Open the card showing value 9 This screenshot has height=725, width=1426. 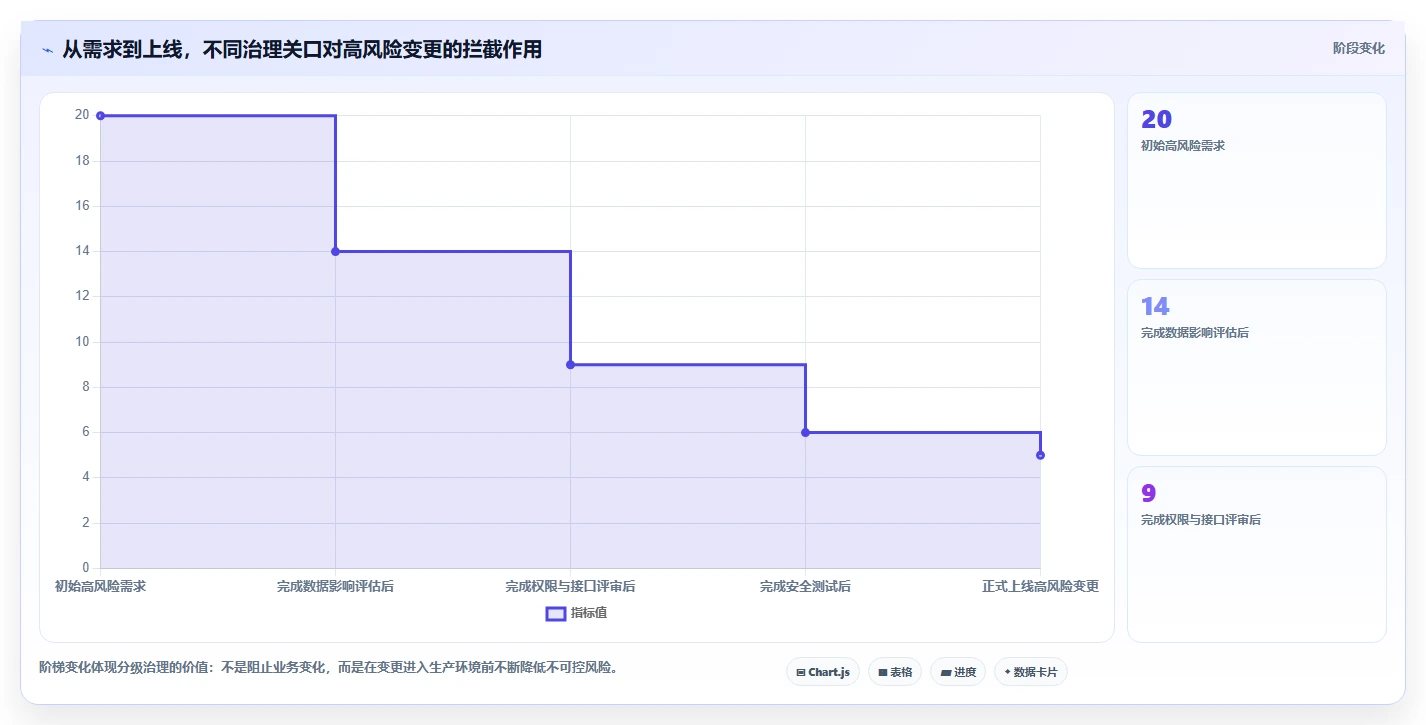click(1257, 555)
